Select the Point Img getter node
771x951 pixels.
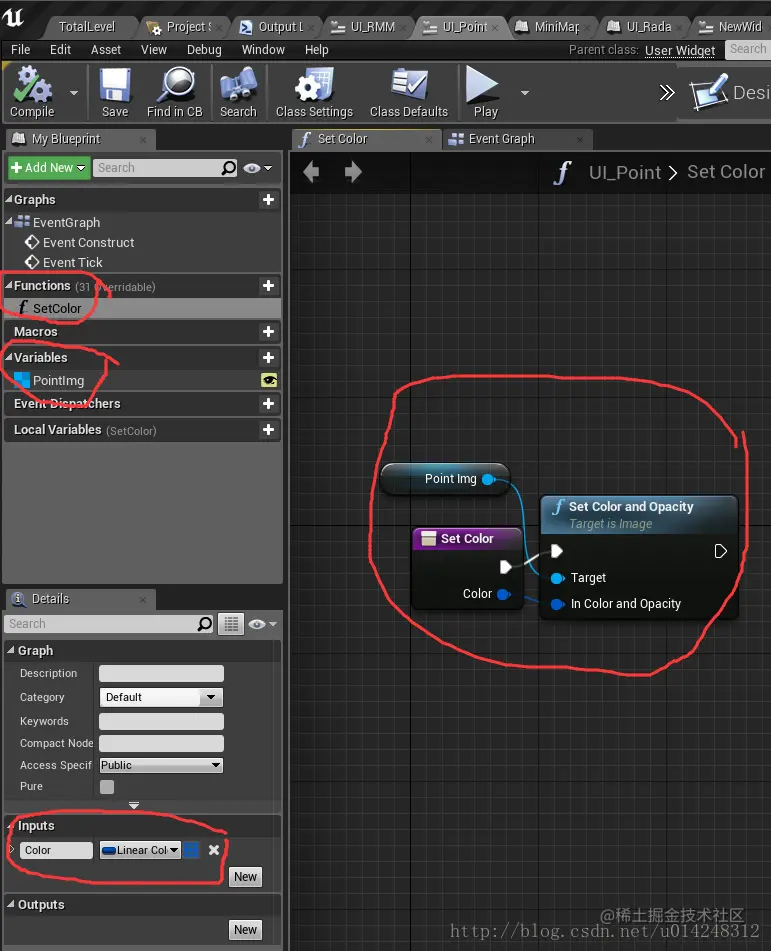445,479
